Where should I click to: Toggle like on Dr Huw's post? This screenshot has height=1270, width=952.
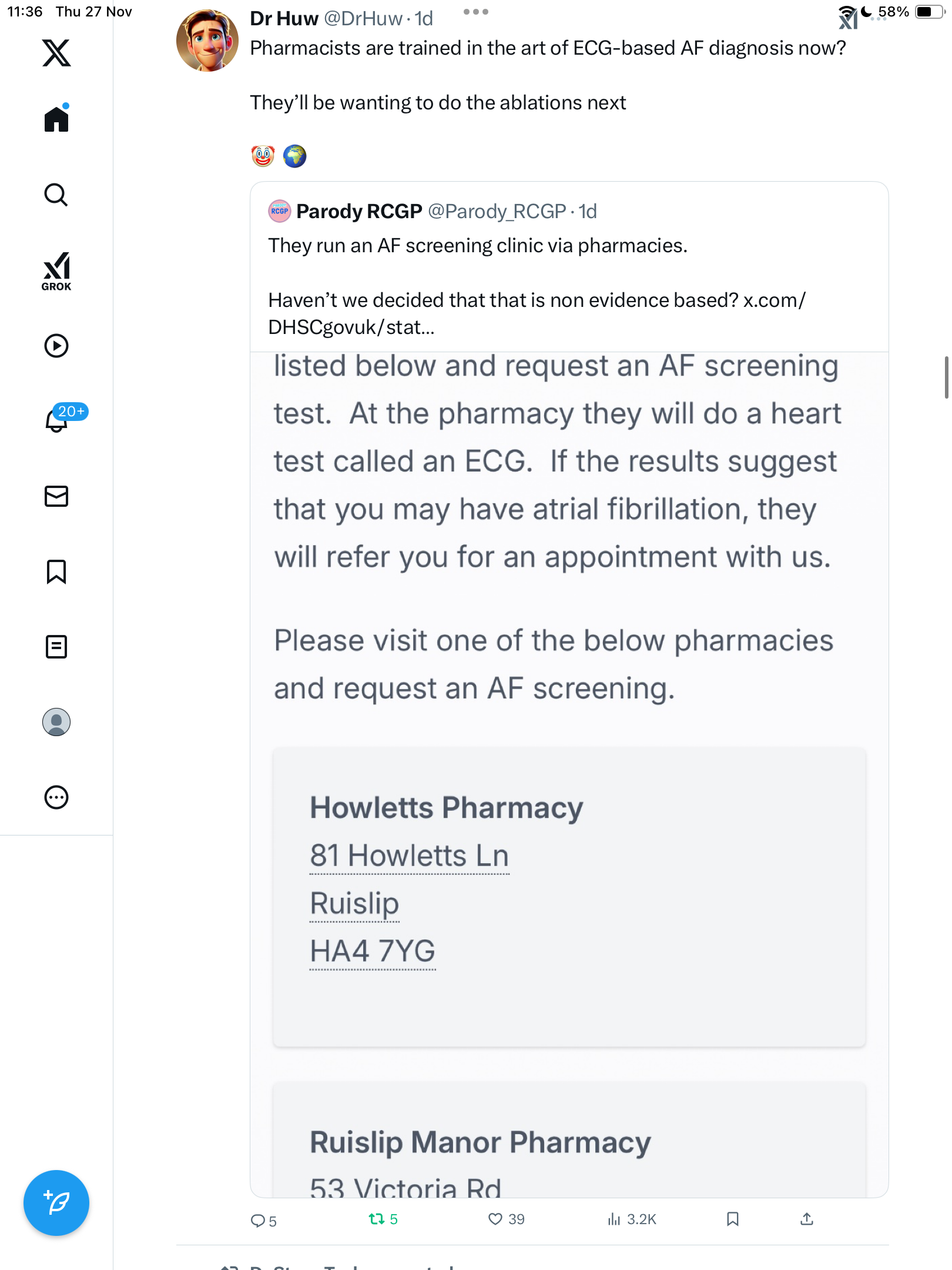click(x=495, y=1219)
